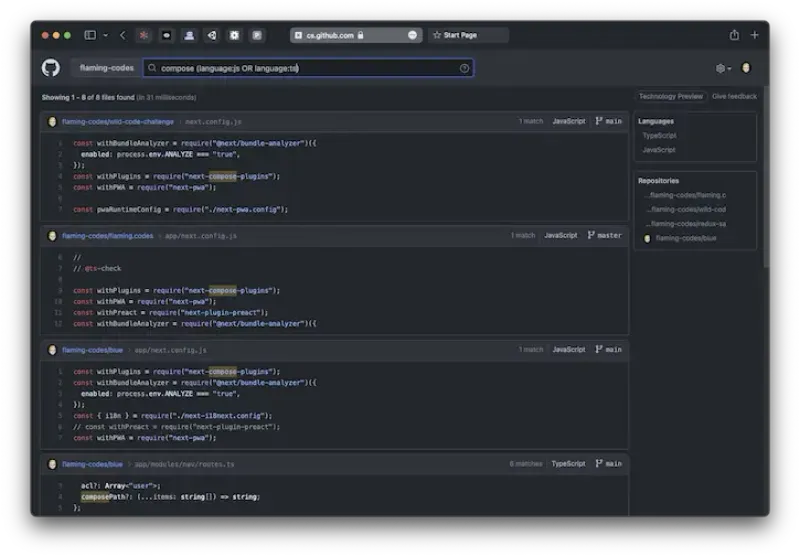
Task: Click the Languages panel heading
Action: click(x=656, y=121)
